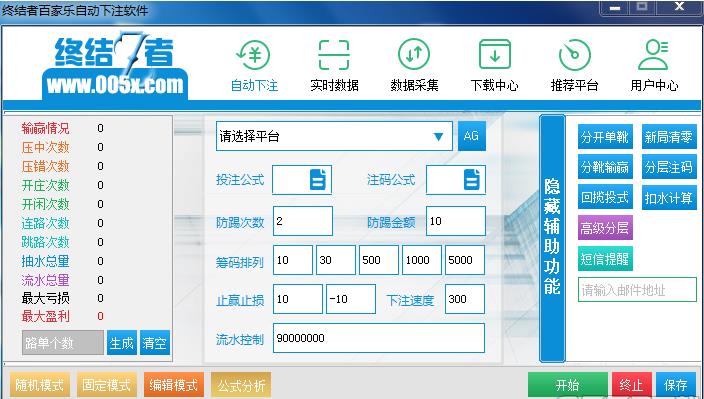Toggle the 新局清零 option

pos(669,136)
